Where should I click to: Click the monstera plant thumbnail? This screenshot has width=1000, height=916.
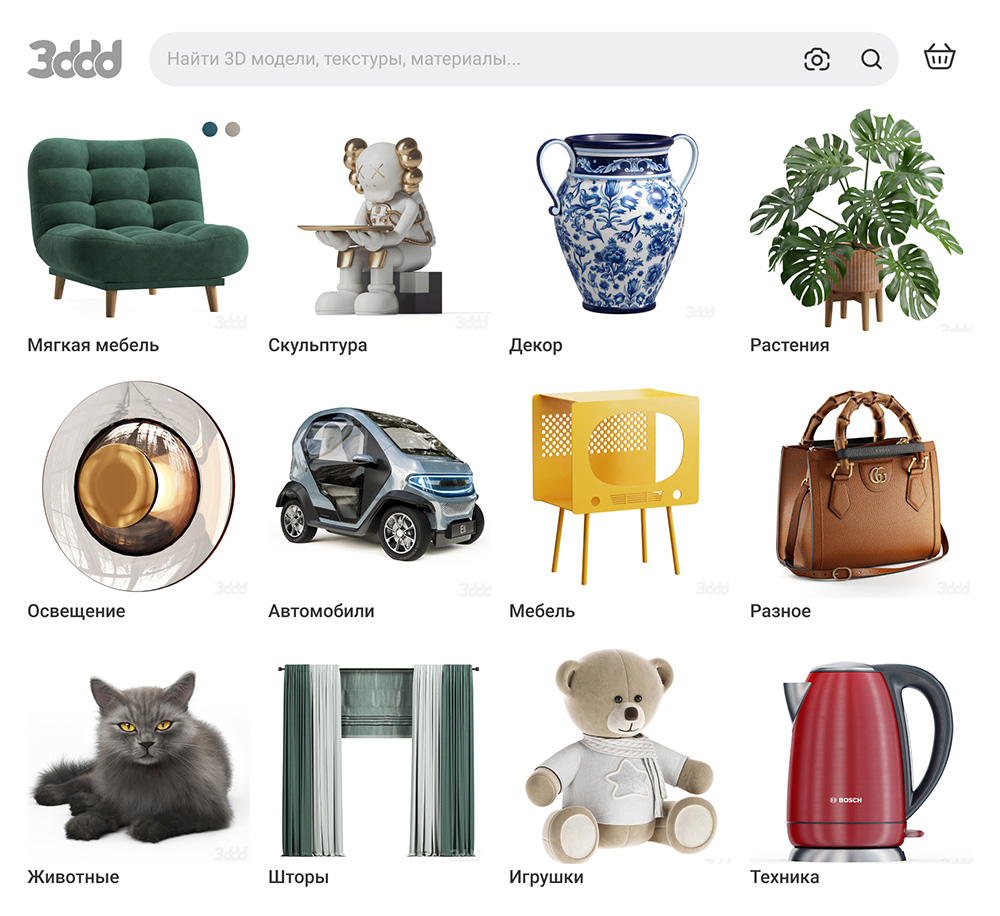click(x=856, y=219)
